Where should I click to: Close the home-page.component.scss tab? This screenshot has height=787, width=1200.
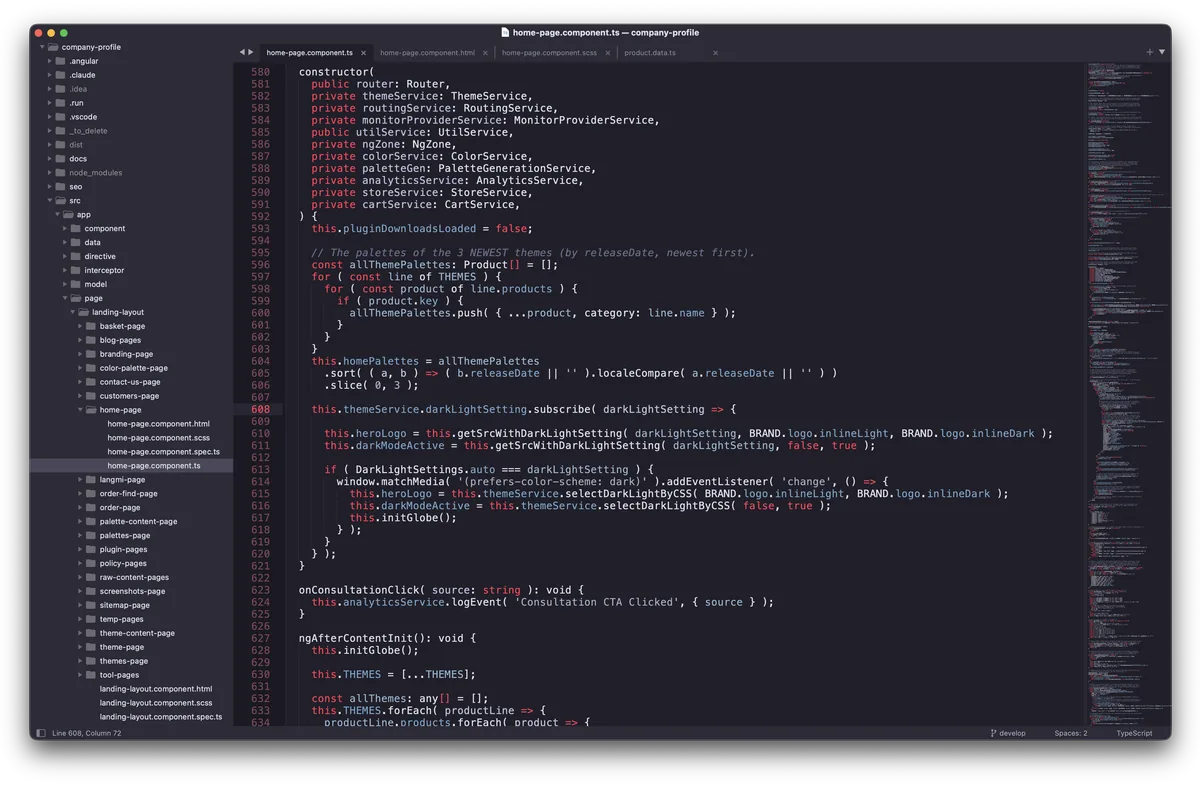coord(608,53)
